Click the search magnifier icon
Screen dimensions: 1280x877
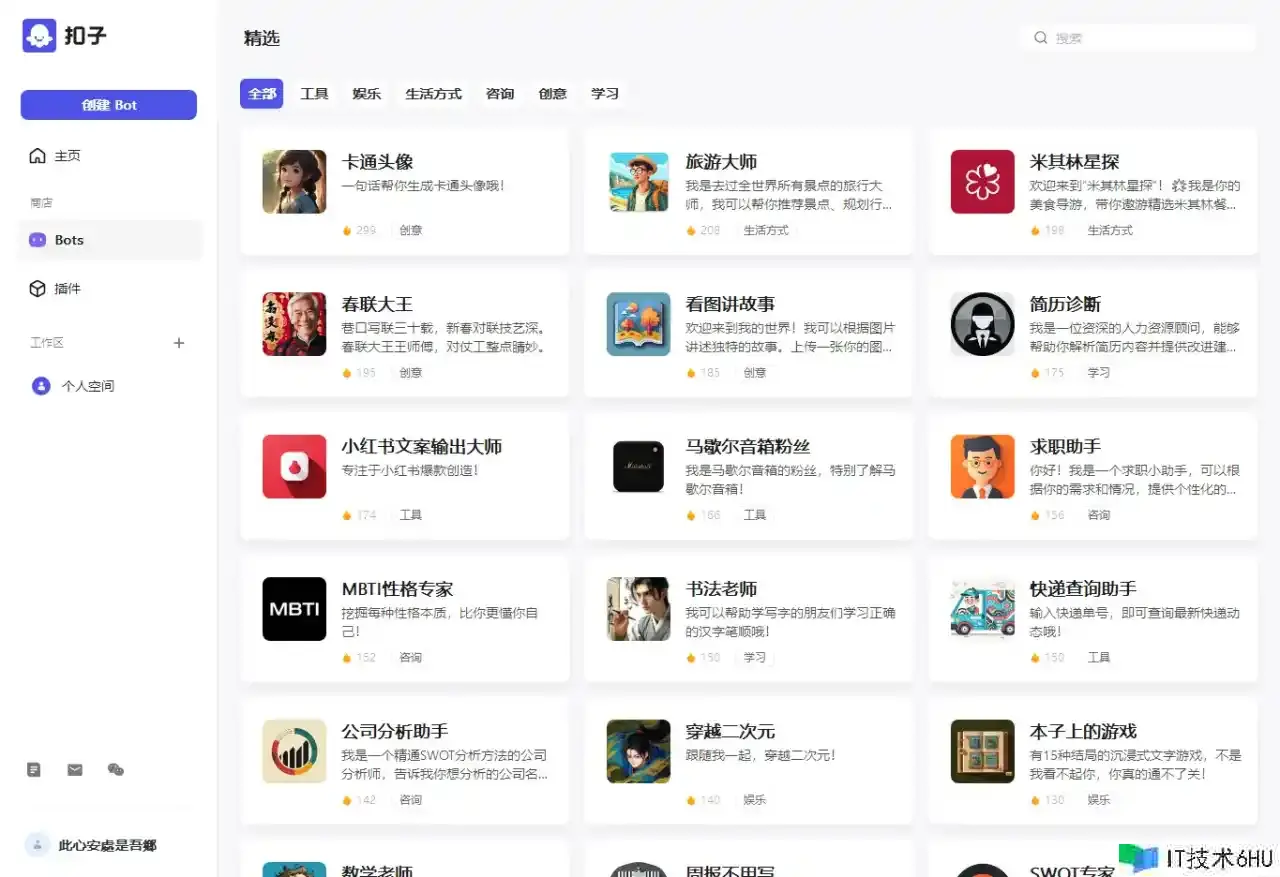(x=1041, y=38)
